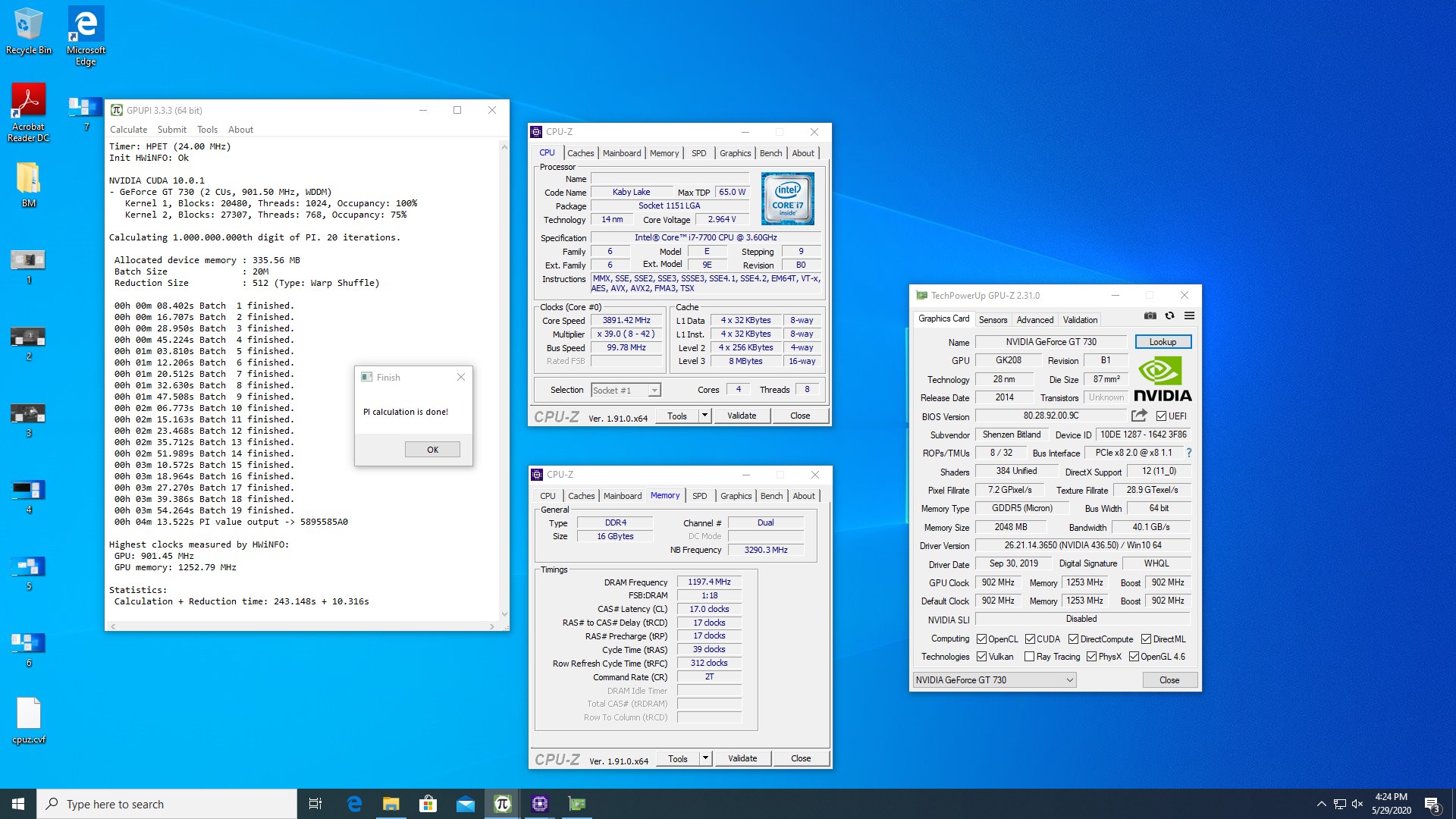
Task: Take a GPU-Z screenshot with the camera icon
Action: click(x=1150, y=316)
